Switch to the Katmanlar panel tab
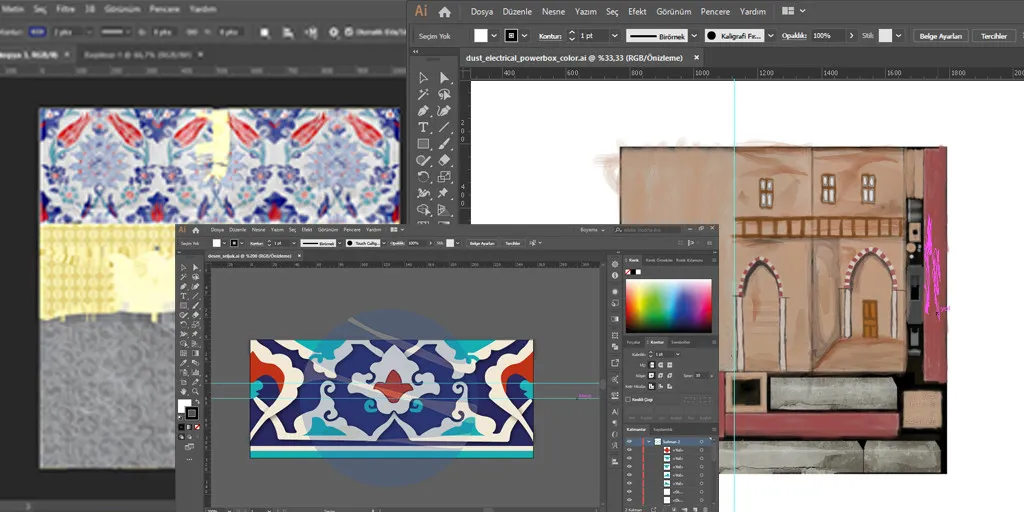 point(635,430)
